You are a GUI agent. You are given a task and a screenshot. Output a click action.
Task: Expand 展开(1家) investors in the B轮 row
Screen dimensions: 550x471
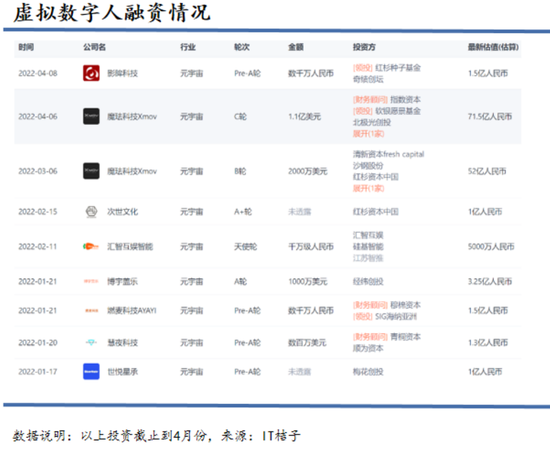pos(368,188)
